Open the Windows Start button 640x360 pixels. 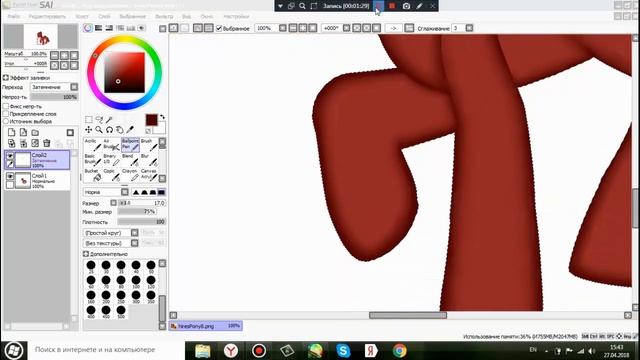pyautogui.click(x=13, y=350)
